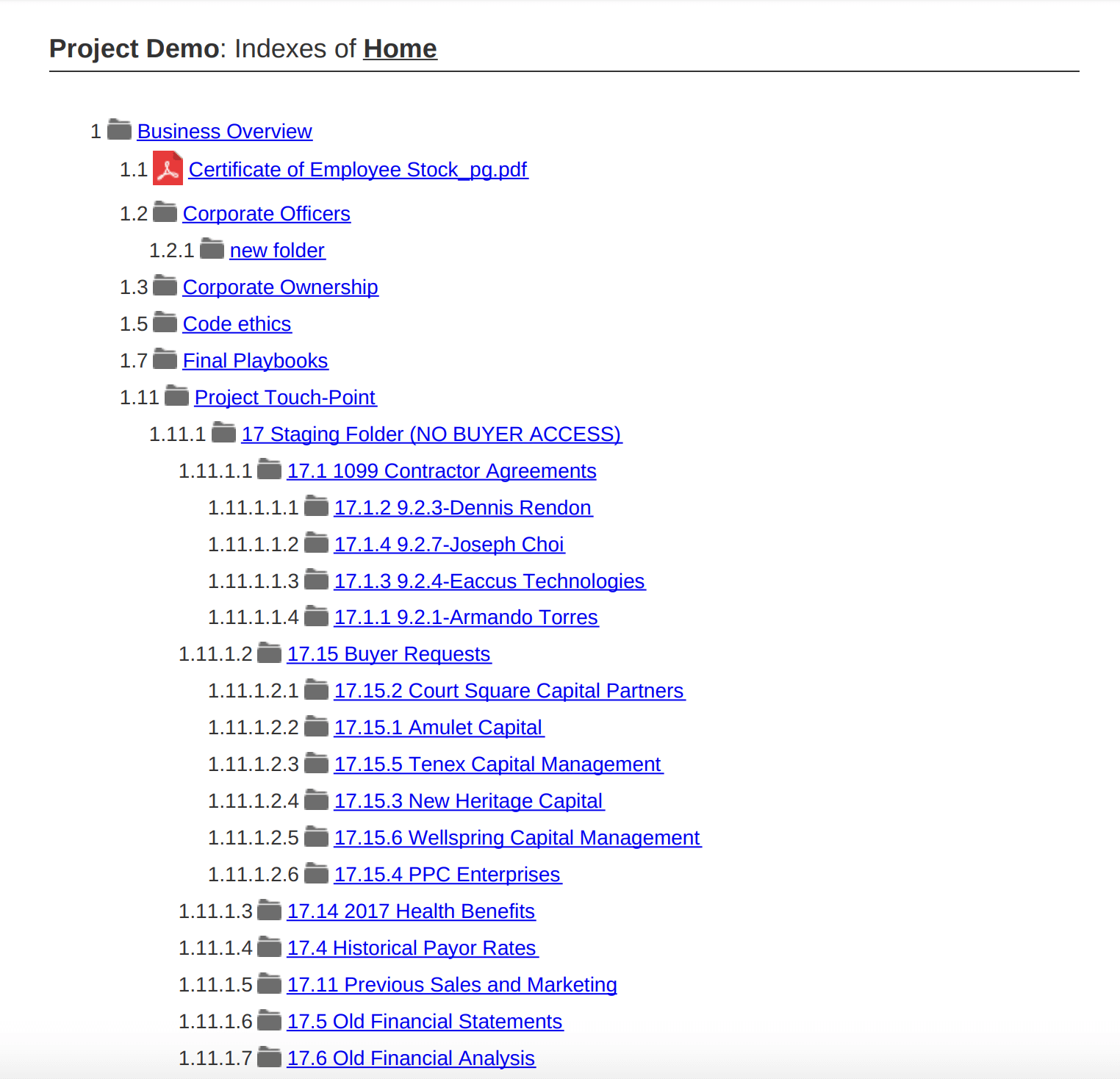Click the PDF icon beside Certificate of Employee Stock
This screenshot has height=1079, width=1120.
coord(168,168)
